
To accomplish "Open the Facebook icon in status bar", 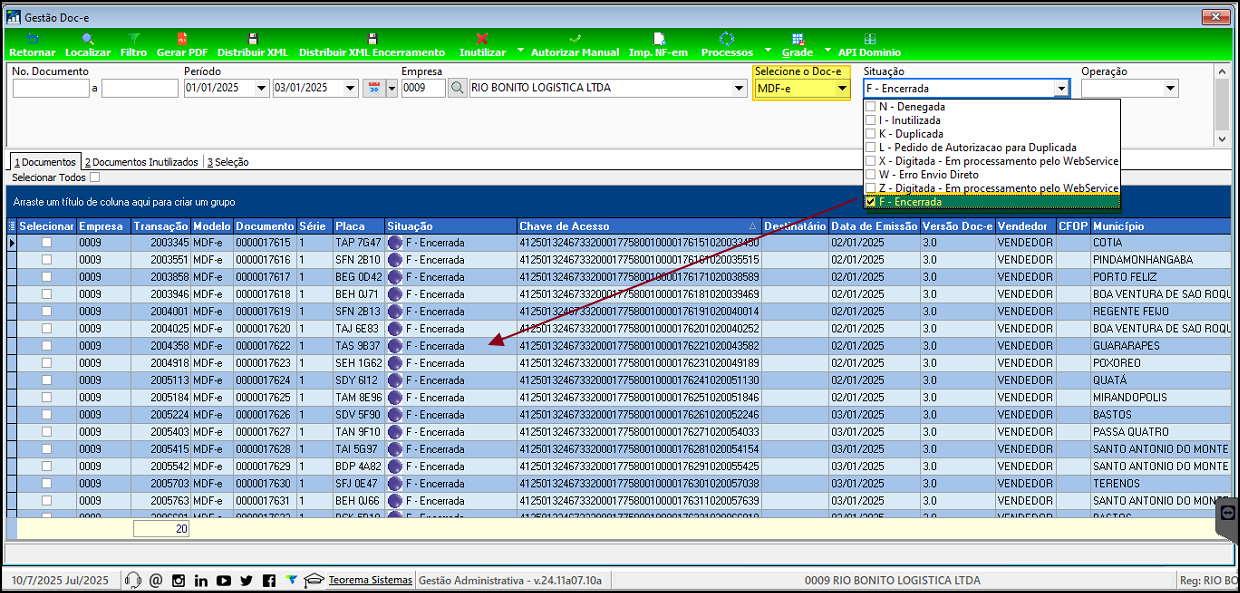I will click(269, 580).
